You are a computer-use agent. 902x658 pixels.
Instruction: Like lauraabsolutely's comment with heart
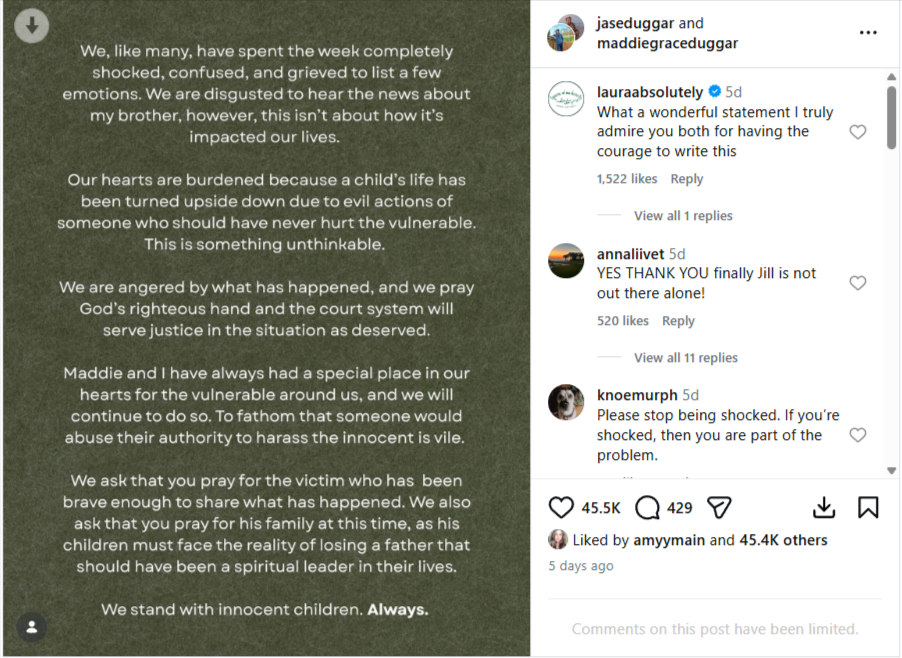[x=857, y=132]
